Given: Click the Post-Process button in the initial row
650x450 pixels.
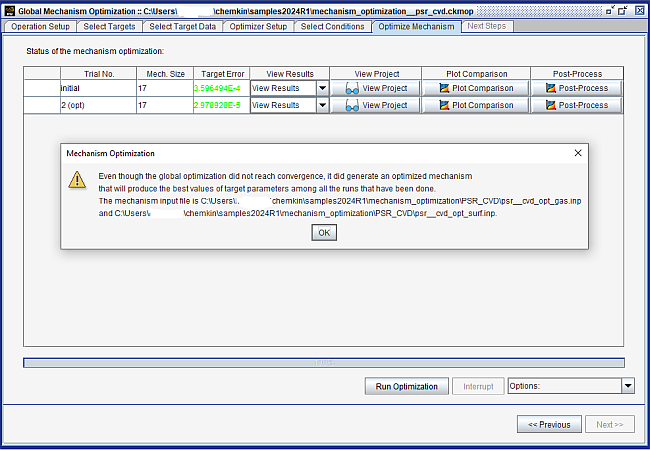Looking at the screenshot, I should [x=577, y=88].
